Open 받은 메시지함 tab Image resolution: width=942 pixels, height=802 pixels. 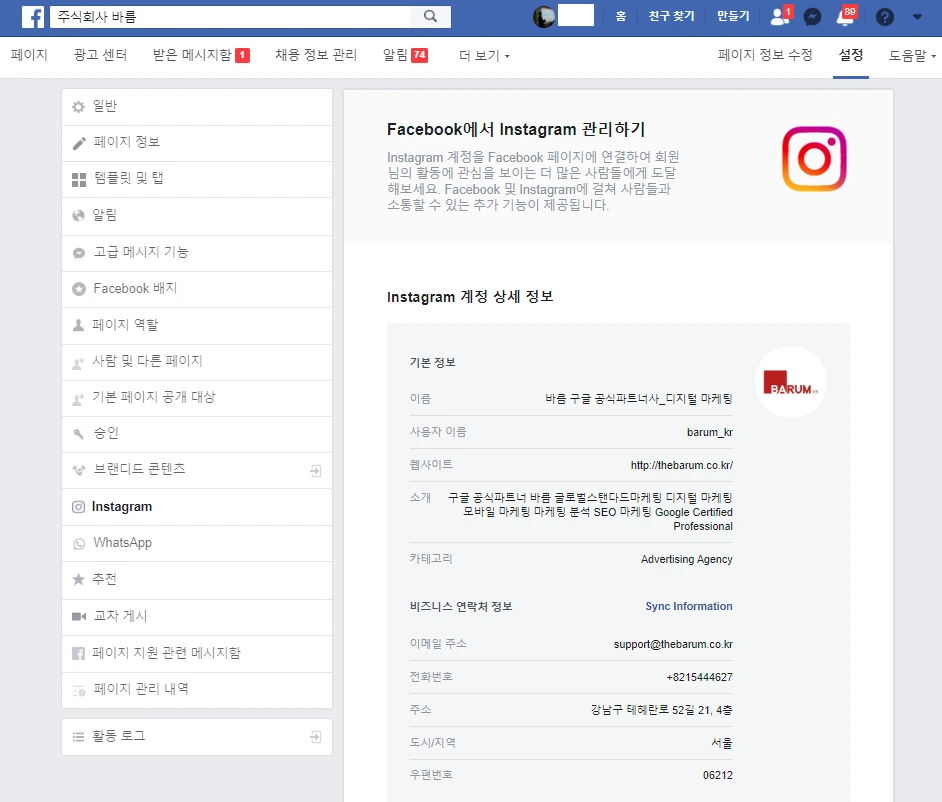point(201,55)
